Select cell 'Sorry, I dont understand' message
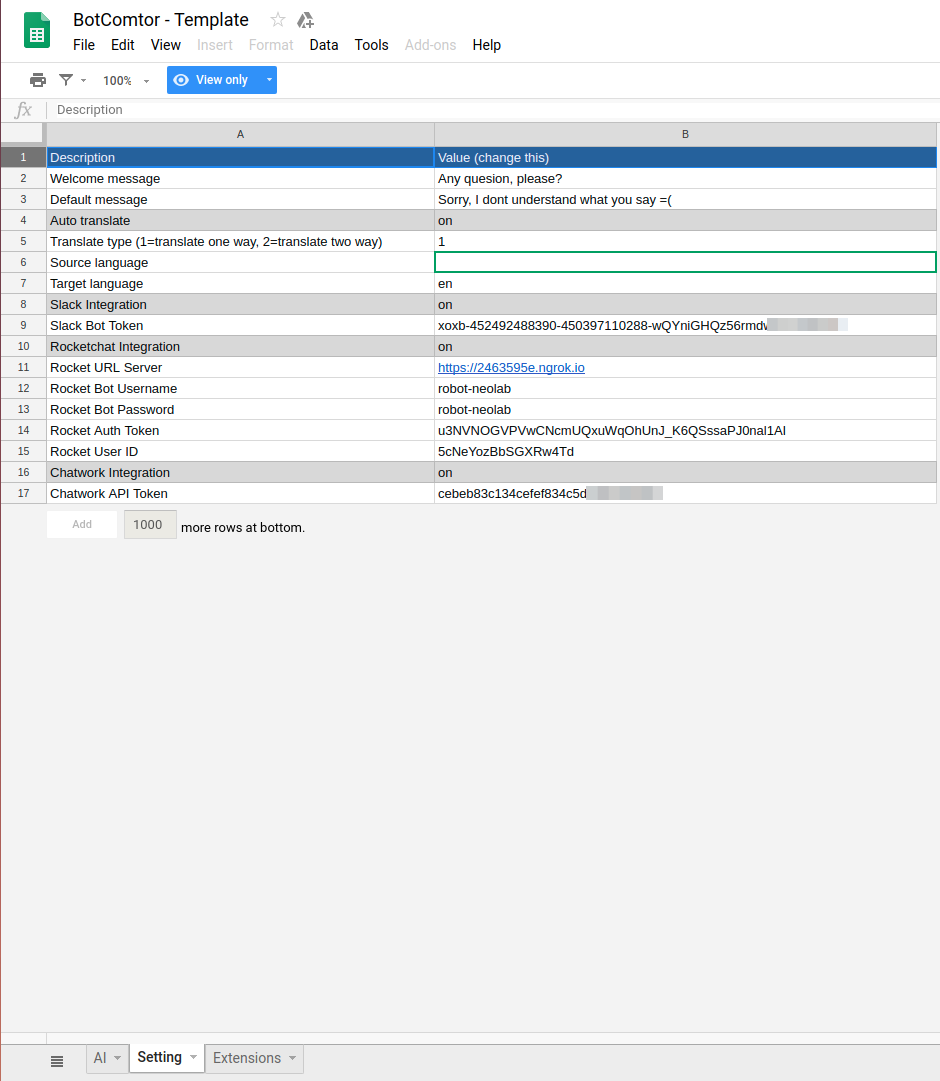Image resolution: width=940 pixels, height=1081 pixels. (x=686, y=199)
